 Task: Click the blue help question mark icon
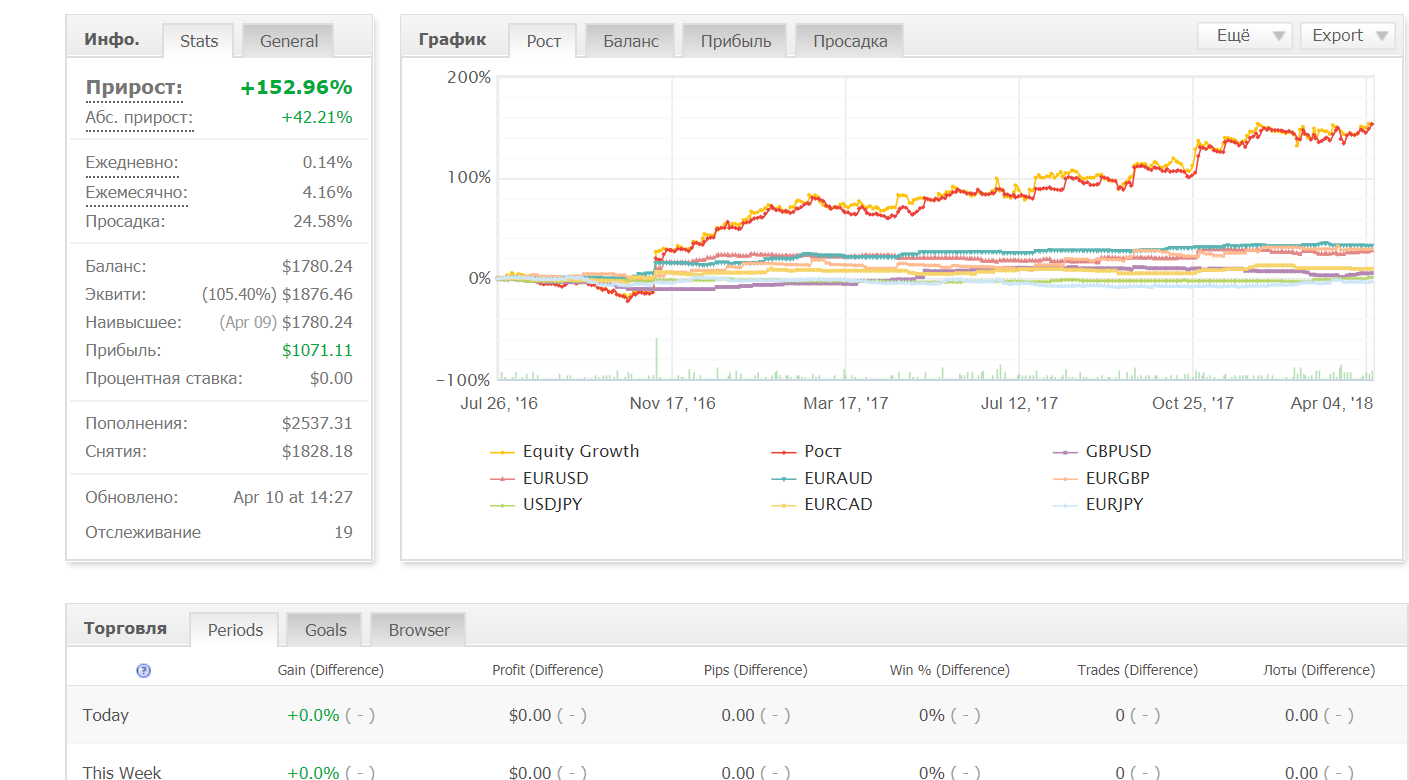click(143, 671)
